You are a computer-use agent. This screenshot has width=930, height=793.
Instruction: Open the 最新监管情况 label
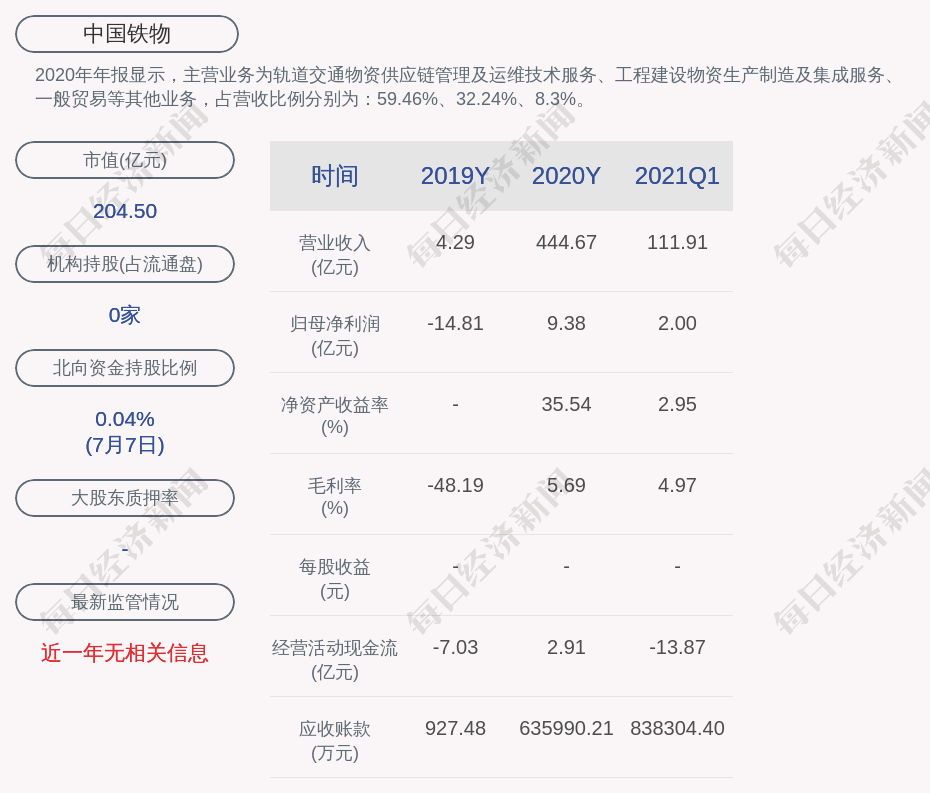(x=125, y=602)
